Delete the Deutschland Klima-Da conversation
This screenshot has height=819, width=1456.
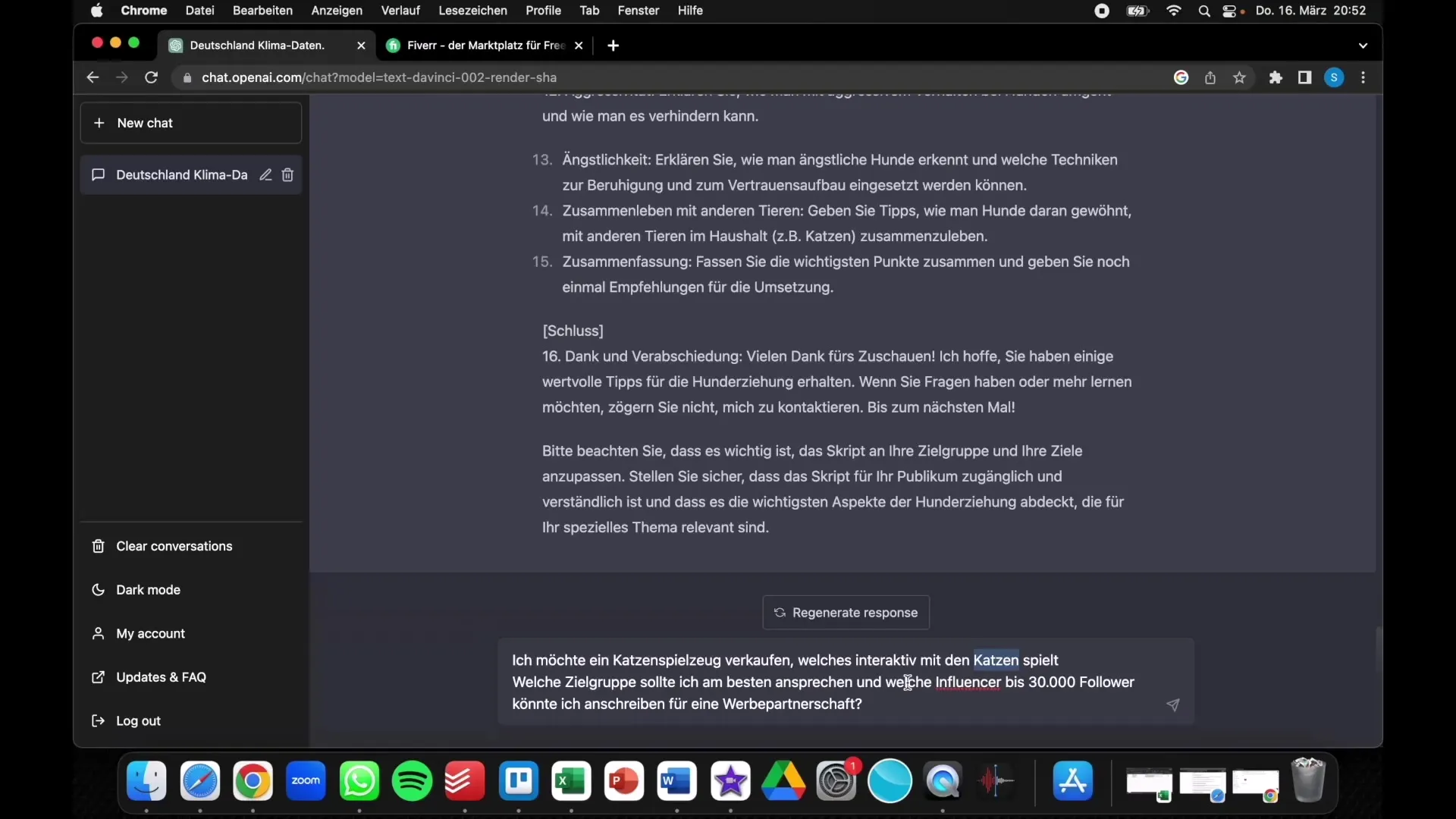click(x=290, y=175)
